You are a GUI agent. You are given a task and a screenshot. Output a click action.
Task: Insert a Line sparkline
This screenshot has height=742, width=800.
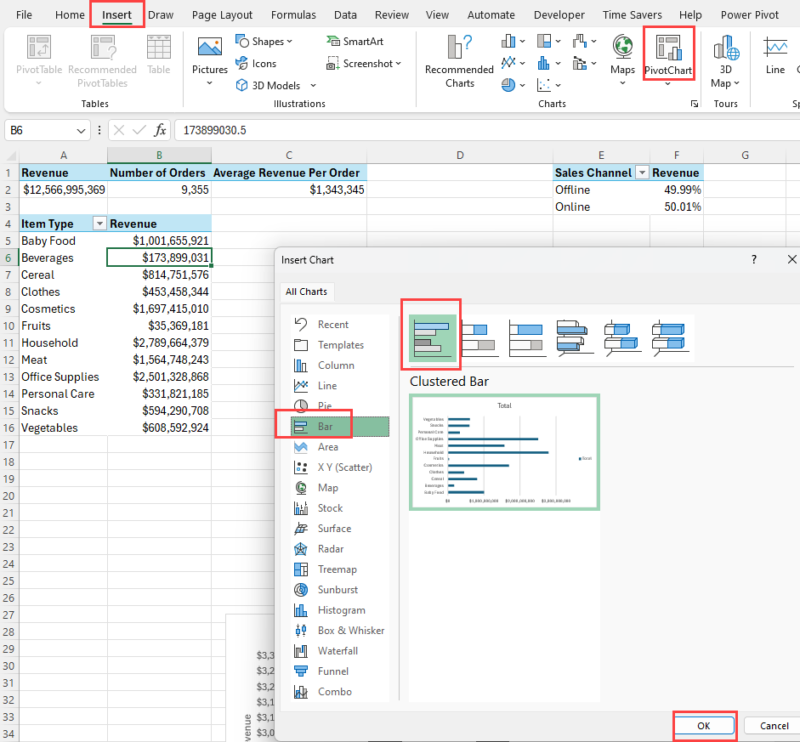click(x=776, y=55)
